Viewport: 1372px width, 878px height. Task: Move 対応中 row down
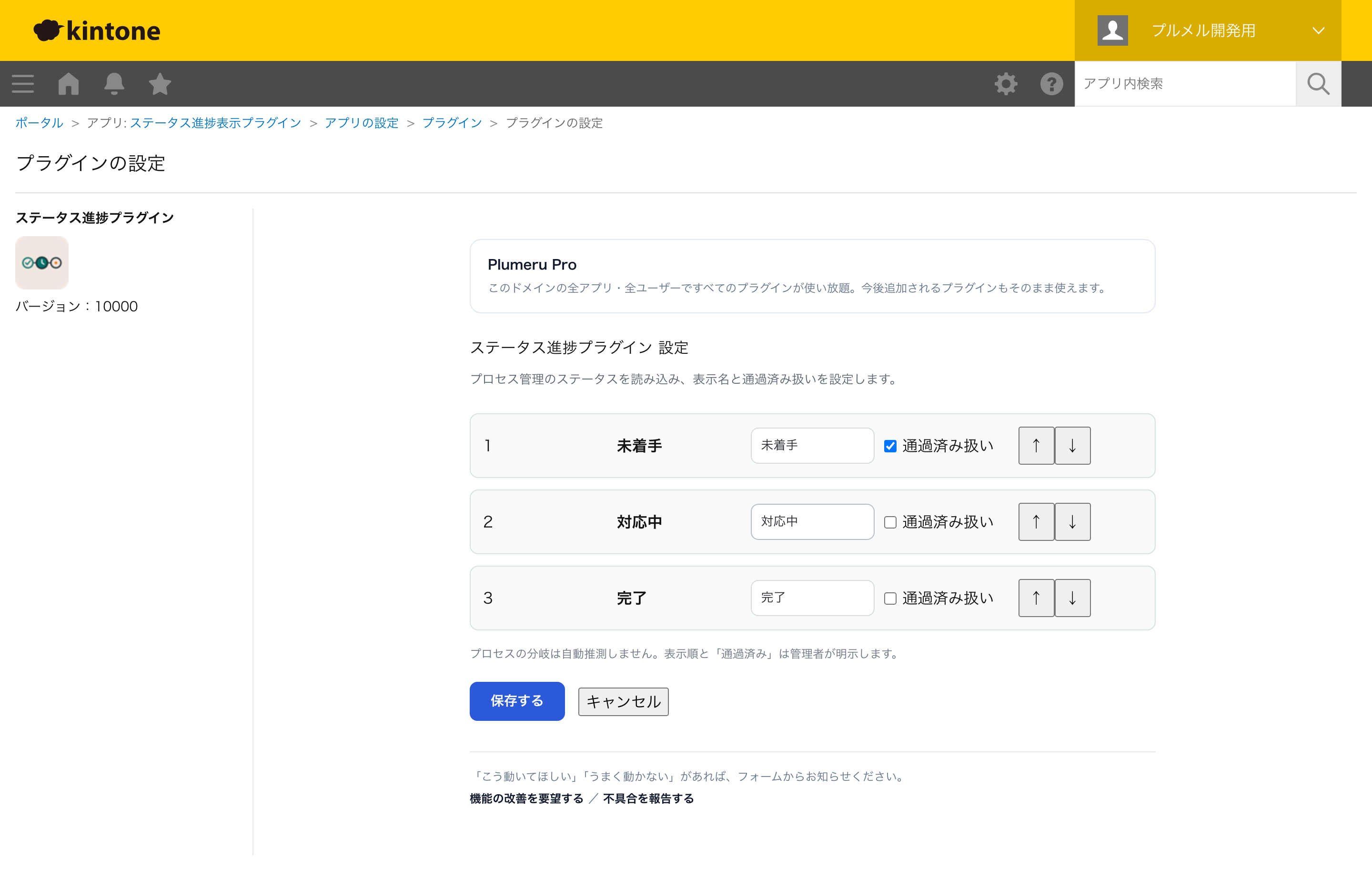[x=1072, y=522]
